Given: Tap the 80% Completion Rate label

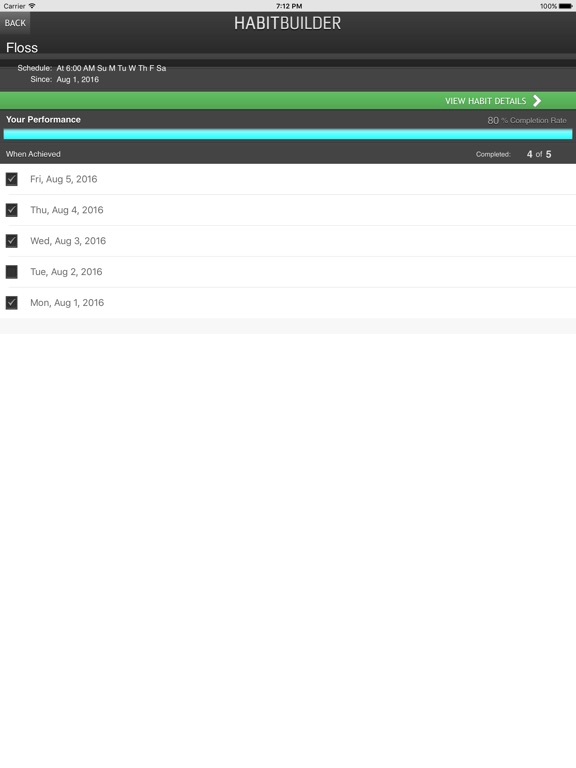Looking at the screenshot, I should pyautogui.click(x=527, y=120).
